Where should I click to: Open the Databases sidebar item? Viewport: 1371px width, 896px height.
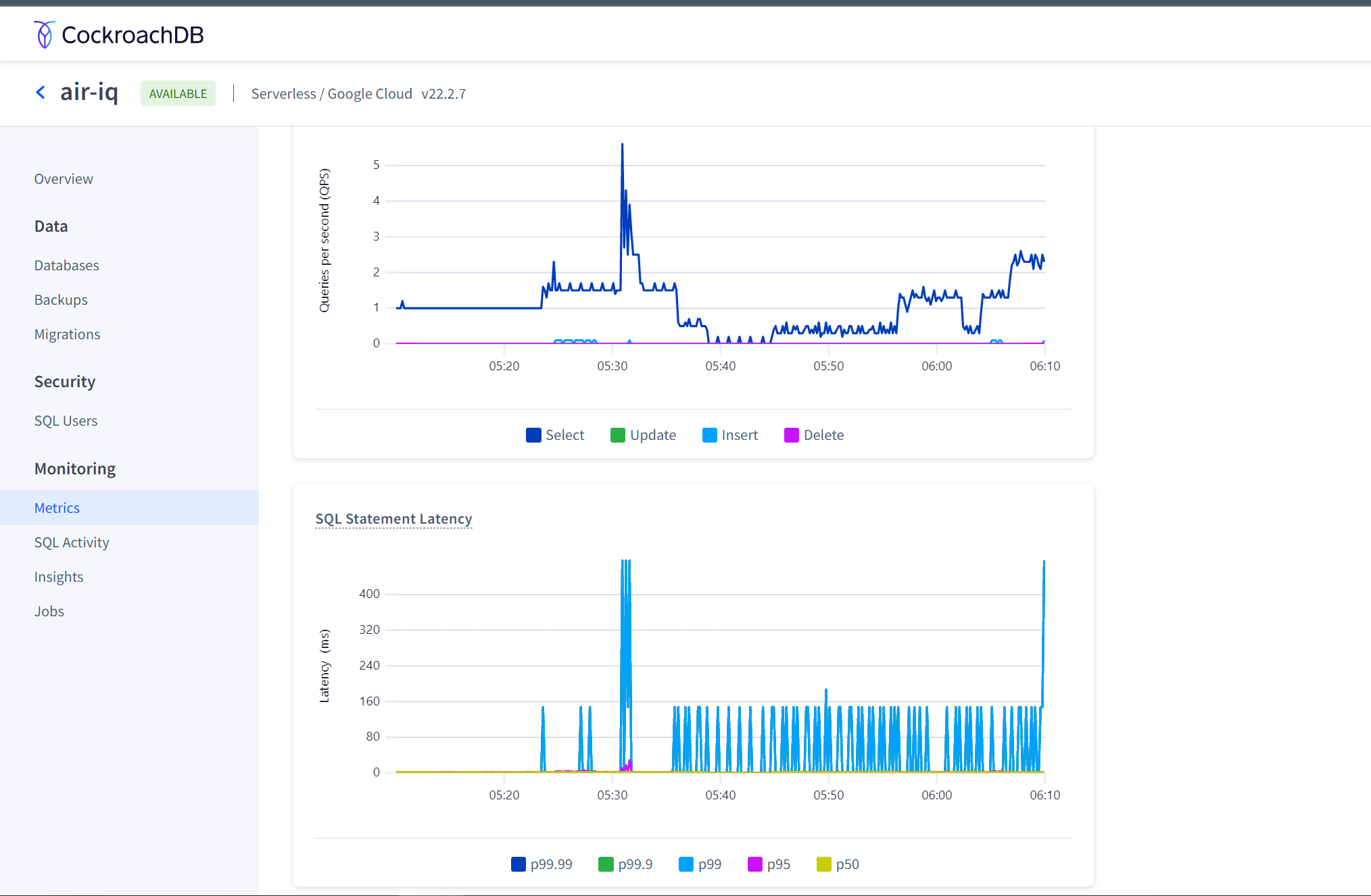66,266
